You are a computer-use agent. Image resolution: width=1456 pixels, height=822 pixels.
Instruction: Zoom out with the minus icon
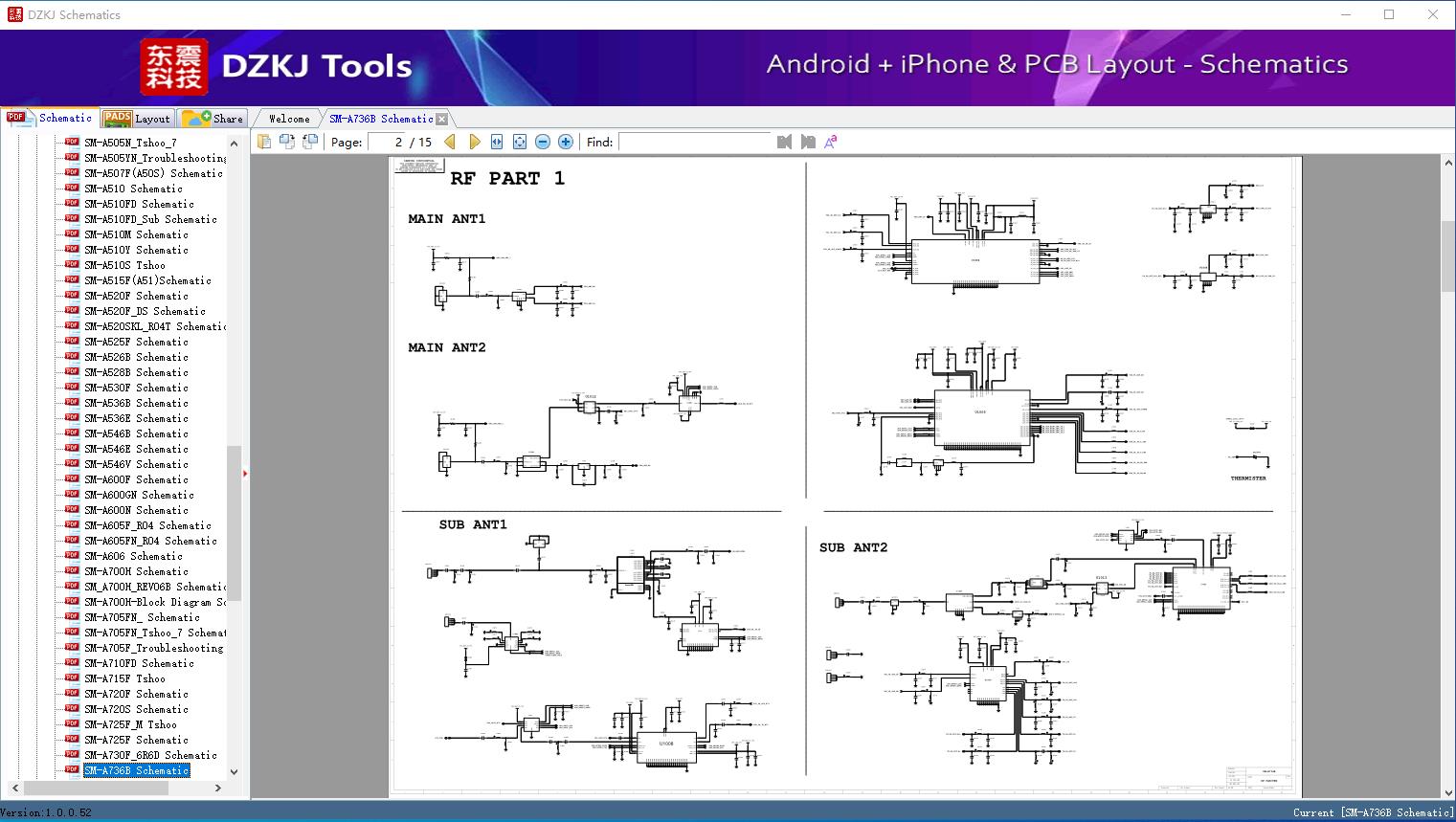(x=543, y=142)
